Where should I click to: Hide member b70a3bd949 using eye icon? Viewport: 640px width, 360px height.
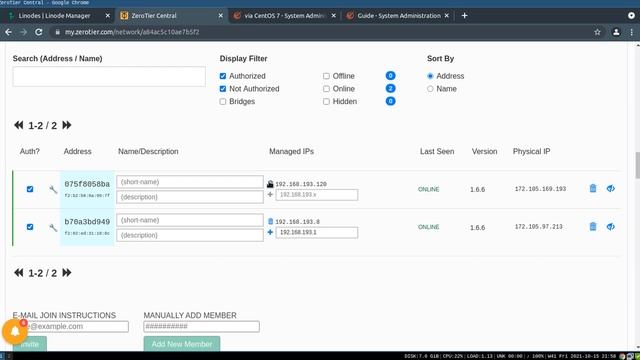pyautogui.click(x=611, y=227)
